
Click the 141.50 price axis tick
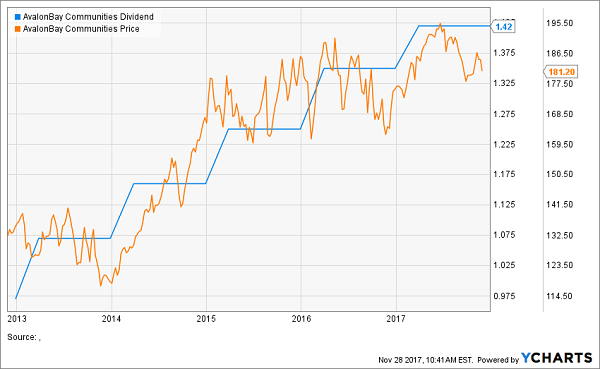(559, 204)
